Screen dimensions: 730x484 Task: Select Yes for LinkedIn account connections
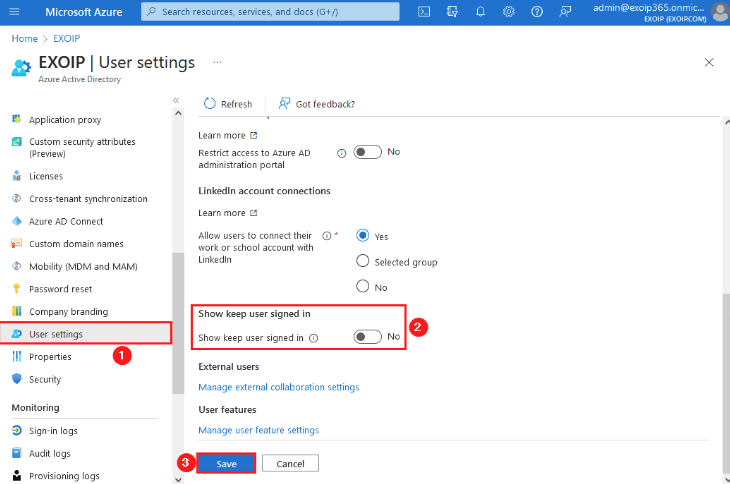pyautogui.click(x=363, y=235)
